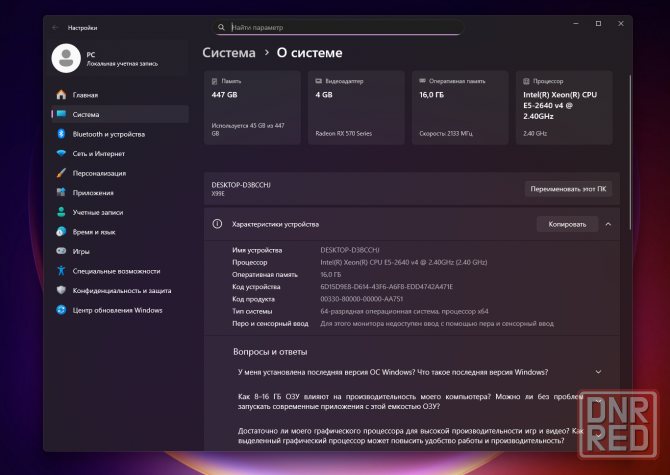Click the Видеоадаптер card icon
Image resolution: width=670 pixels, height=475 pixels.
tap(318, 81)
